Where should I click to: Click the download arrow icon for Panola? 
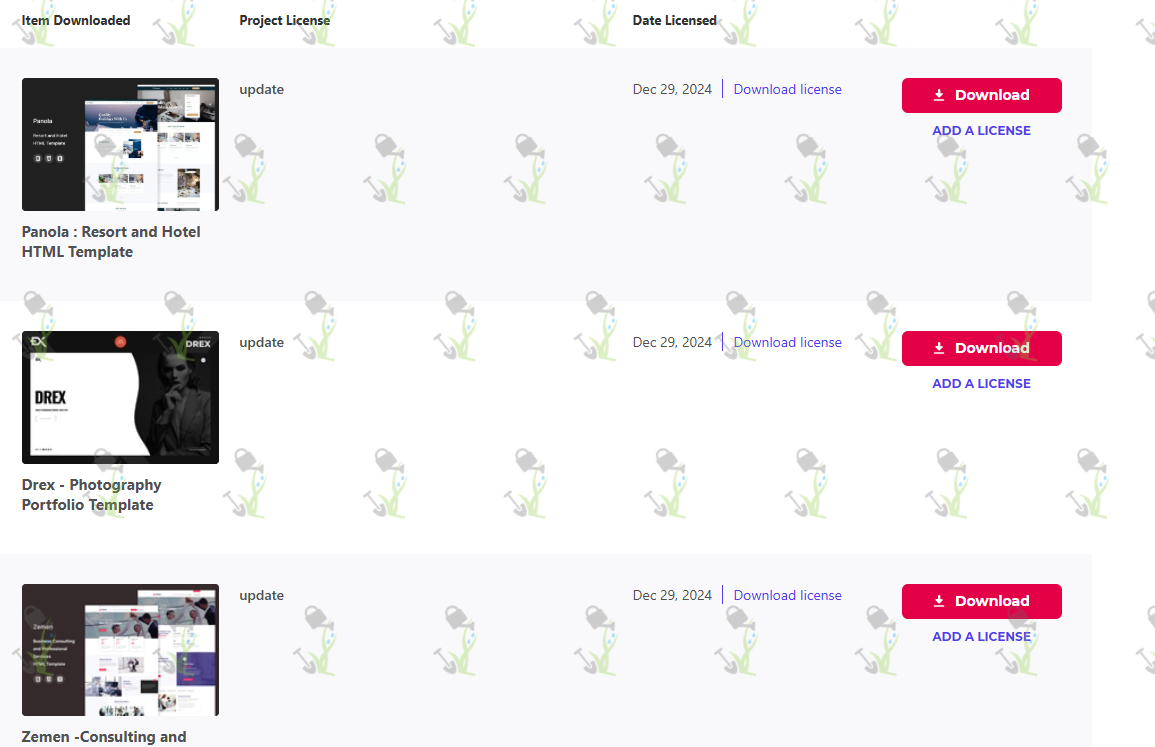(938, 95)
